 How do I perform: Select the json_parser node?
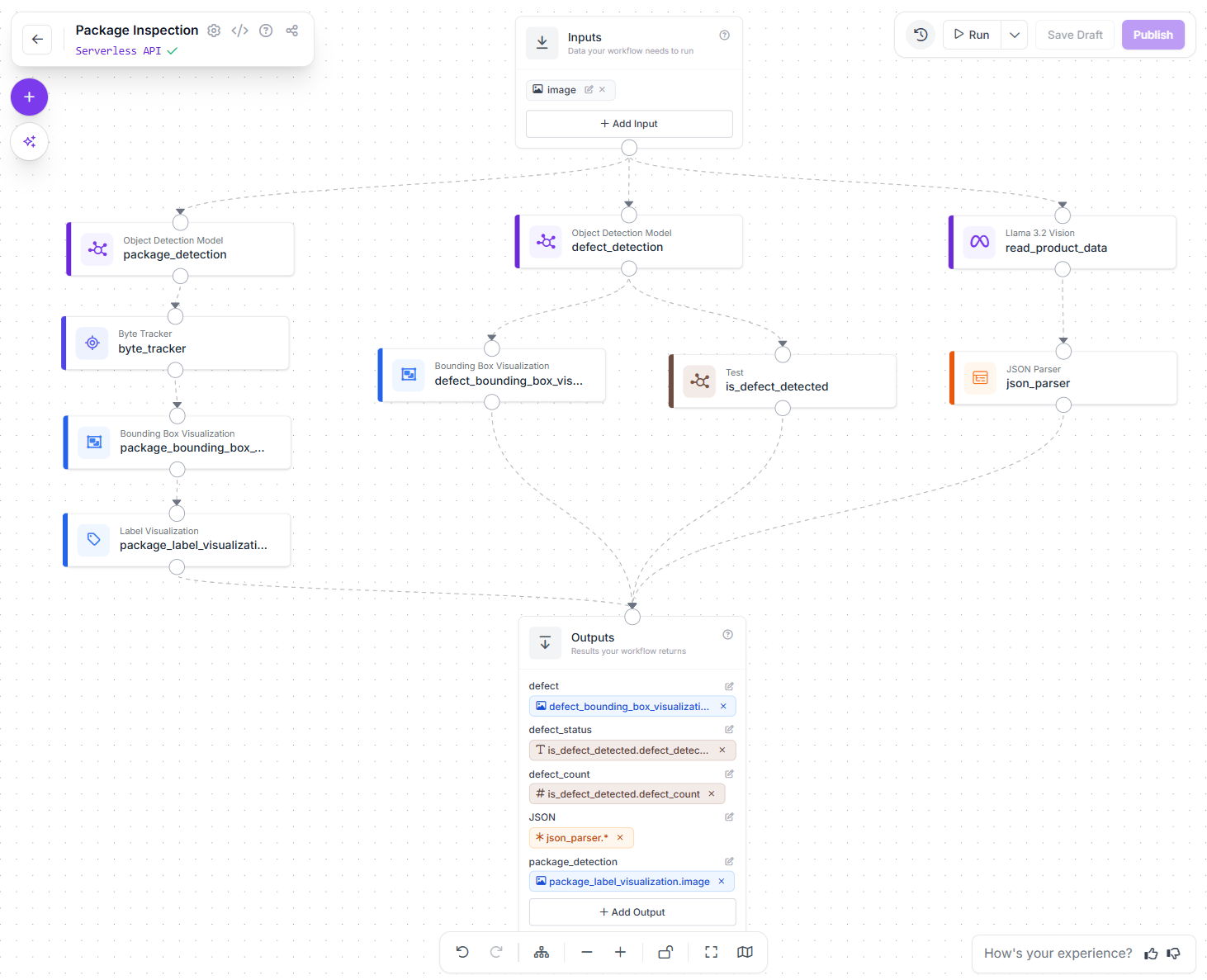(x=1063, y=377)
